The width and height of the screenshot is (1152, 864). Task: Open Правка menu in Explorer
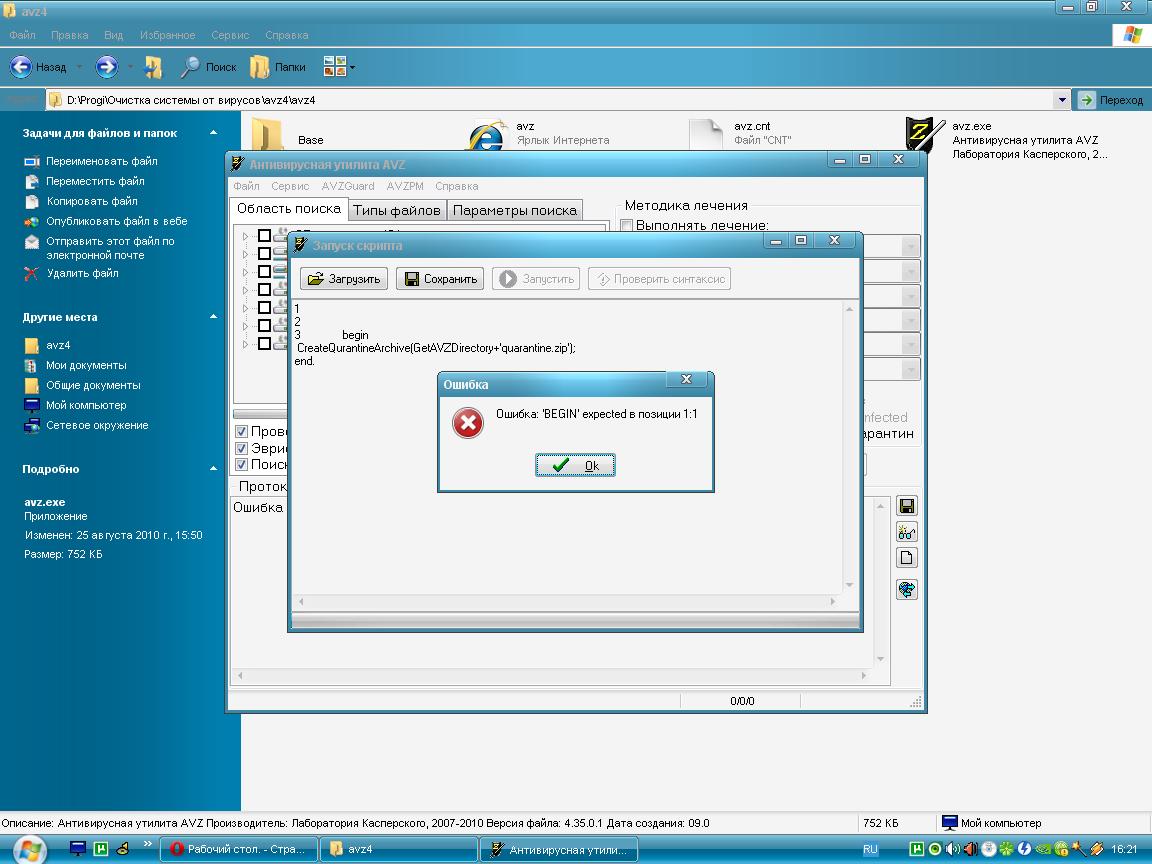[x=70, y=35]
